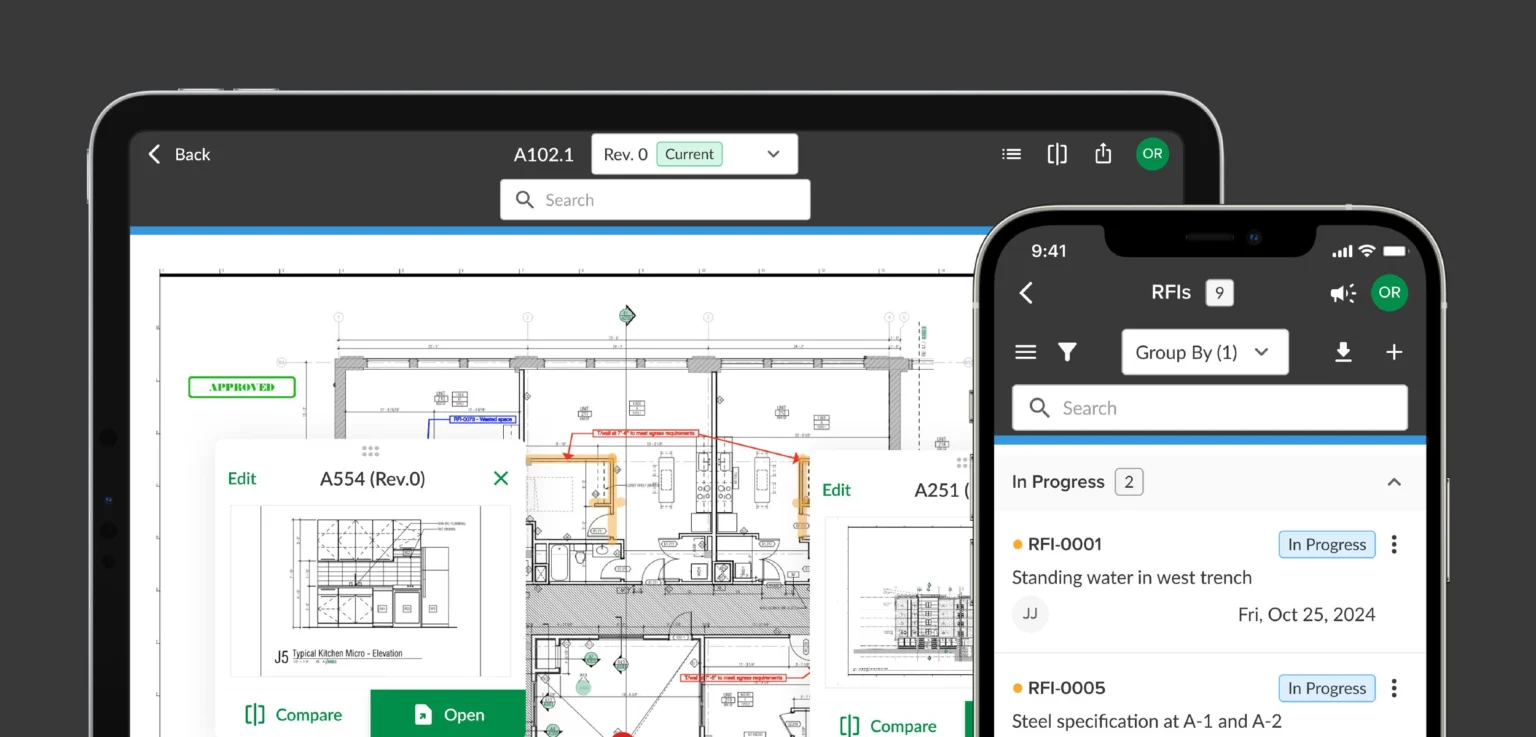Click Compare on the A554 card

pyautogui.click(x=293, y=715)
